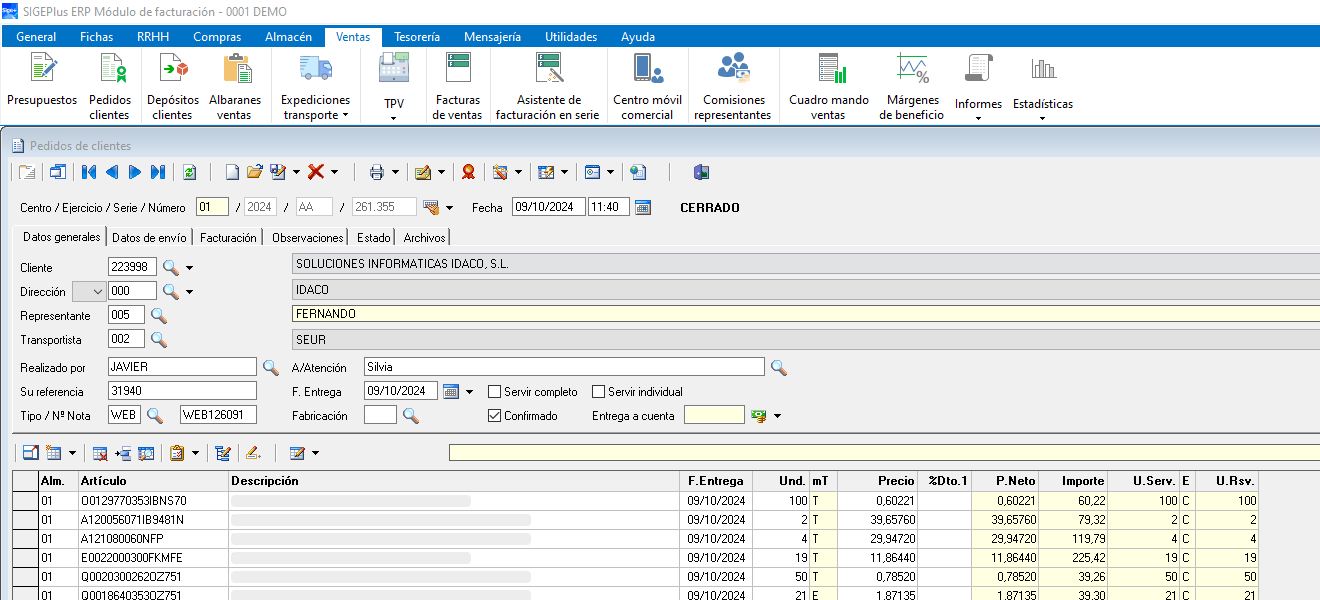Open the Compras menu
The width and height of the screenshot is (1320, 600).
coord(217,37)
